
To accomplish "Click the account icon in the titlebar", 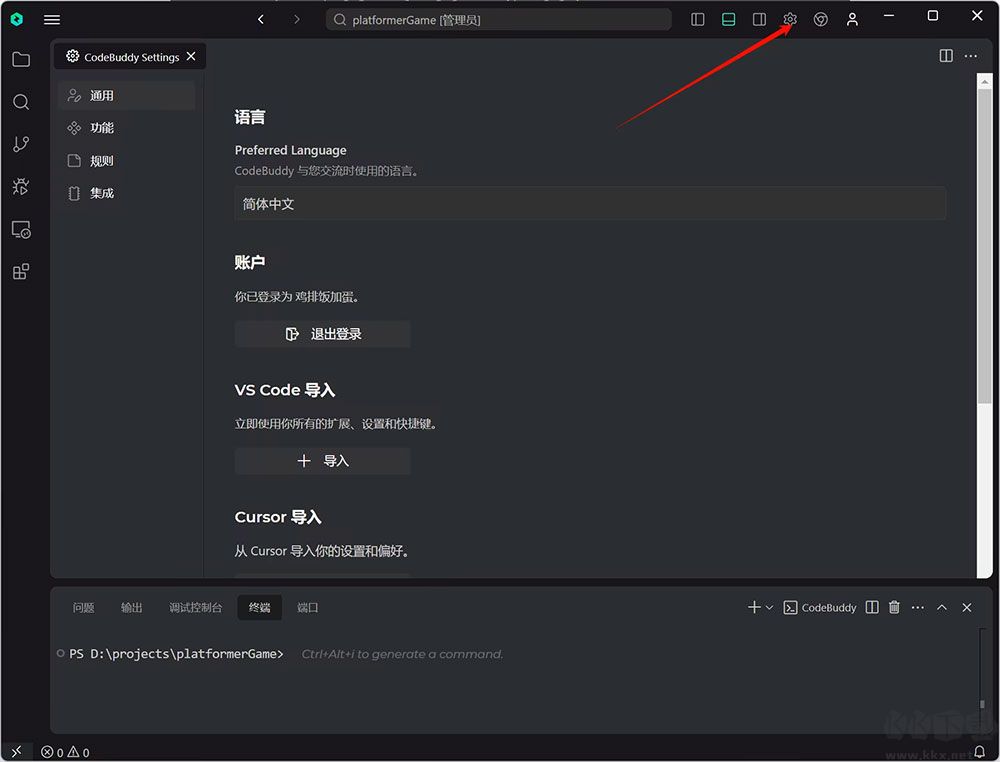I will click(852, 19).
